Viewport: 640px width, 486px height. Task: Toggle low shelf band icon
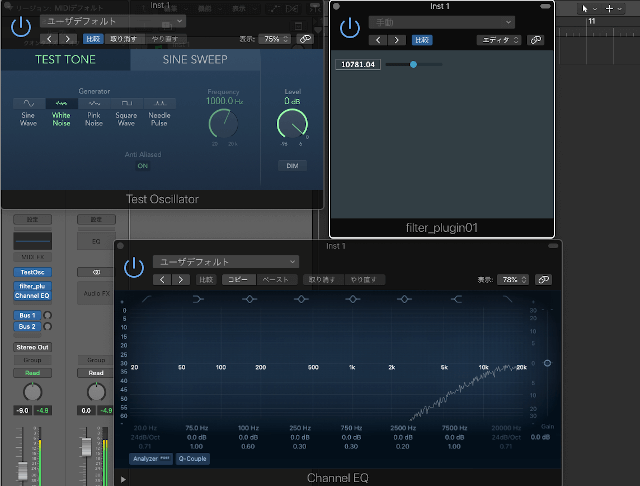point(198,300)
